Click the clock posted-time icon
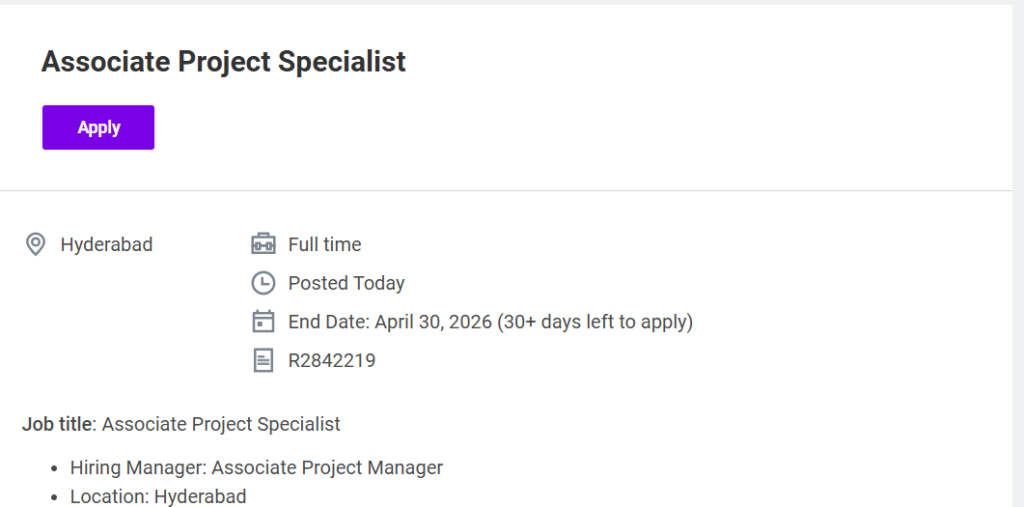The width and height of the screenshot is (1024, 507). (x=263, y=283)
